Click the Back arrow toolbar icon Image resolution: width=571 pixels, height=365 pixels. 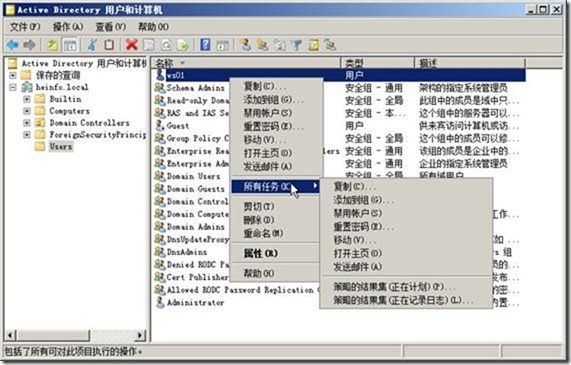point(13,45)
